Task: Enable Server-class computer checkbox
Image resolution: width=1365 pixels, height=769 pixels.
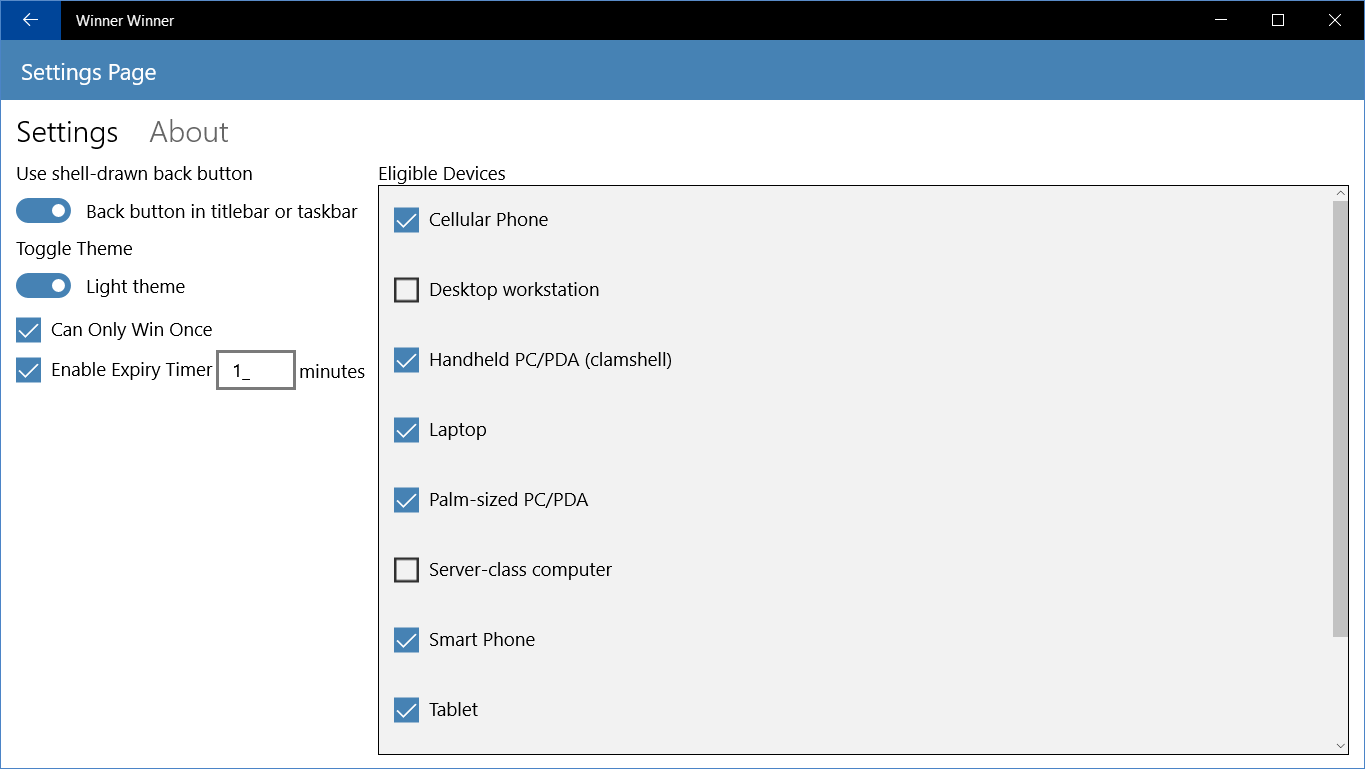Action: (406, 570)
